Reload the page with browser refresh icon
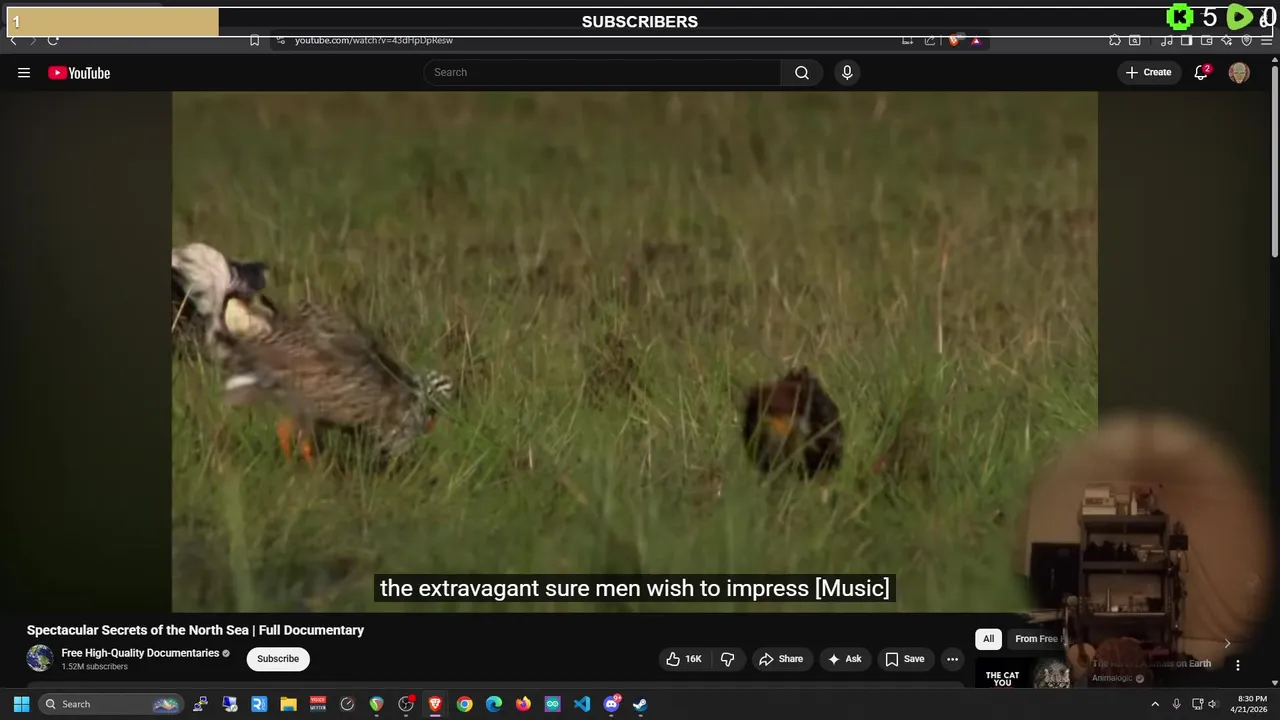1280x720 pixels. [53, 40]
